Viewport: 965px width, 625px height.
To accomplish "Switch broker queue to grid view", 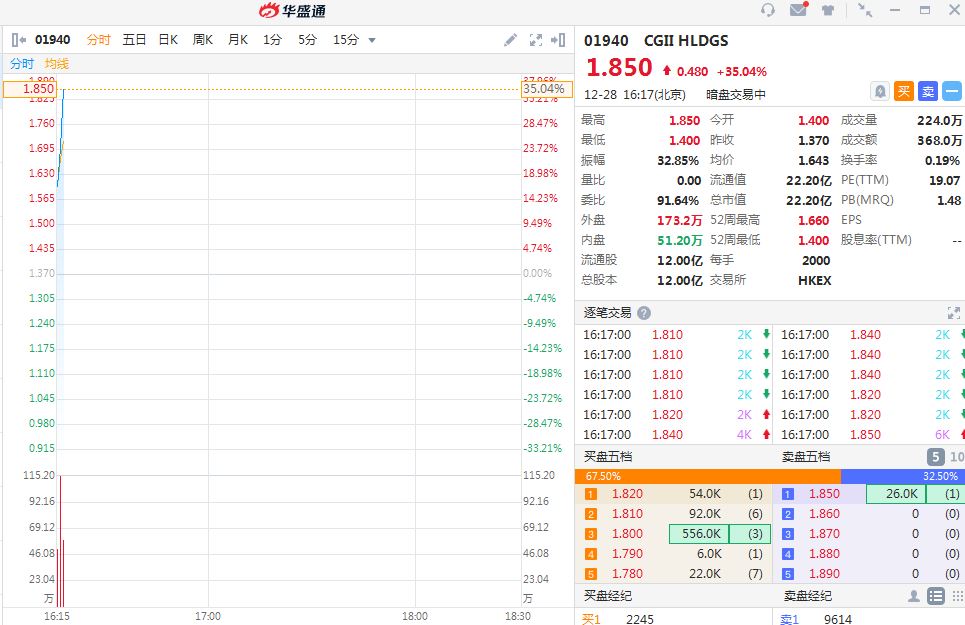I will click(955, 596).
